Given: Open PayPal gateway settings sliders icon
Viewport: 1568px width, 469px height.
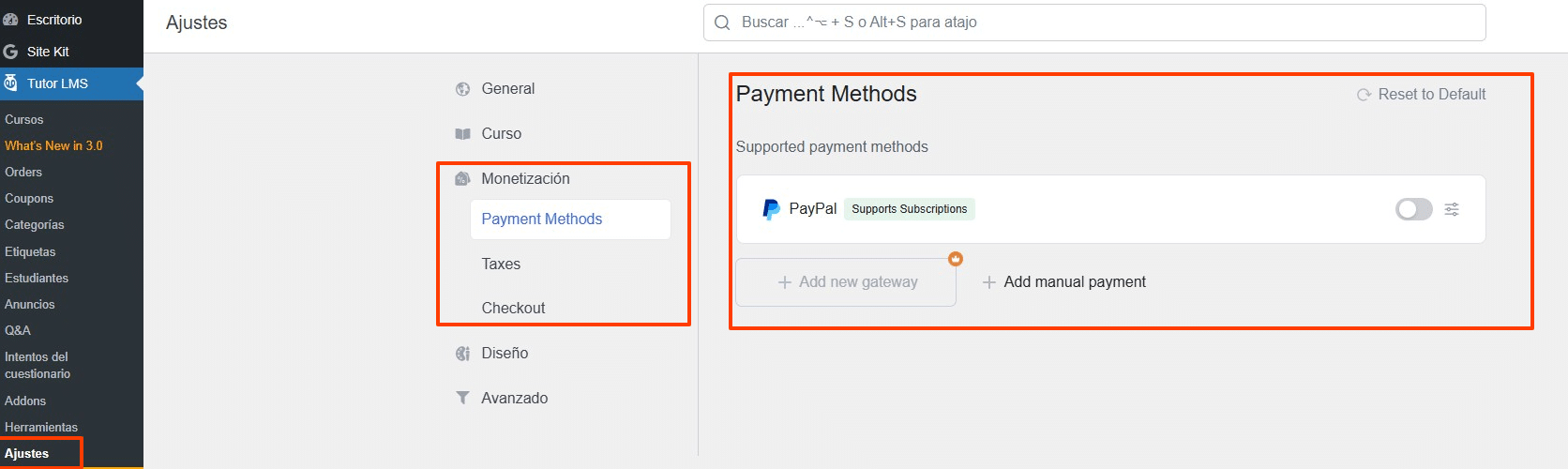Looking at the screenshot, I should click(1452, 209).
